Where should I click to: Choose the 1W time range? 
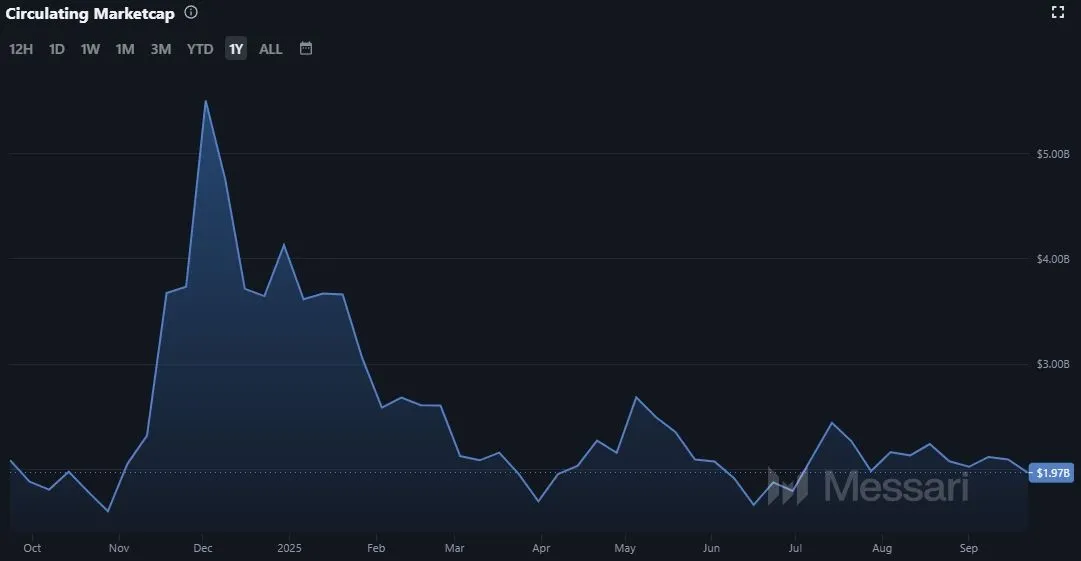pyautogui.click(x=90, y=49)
